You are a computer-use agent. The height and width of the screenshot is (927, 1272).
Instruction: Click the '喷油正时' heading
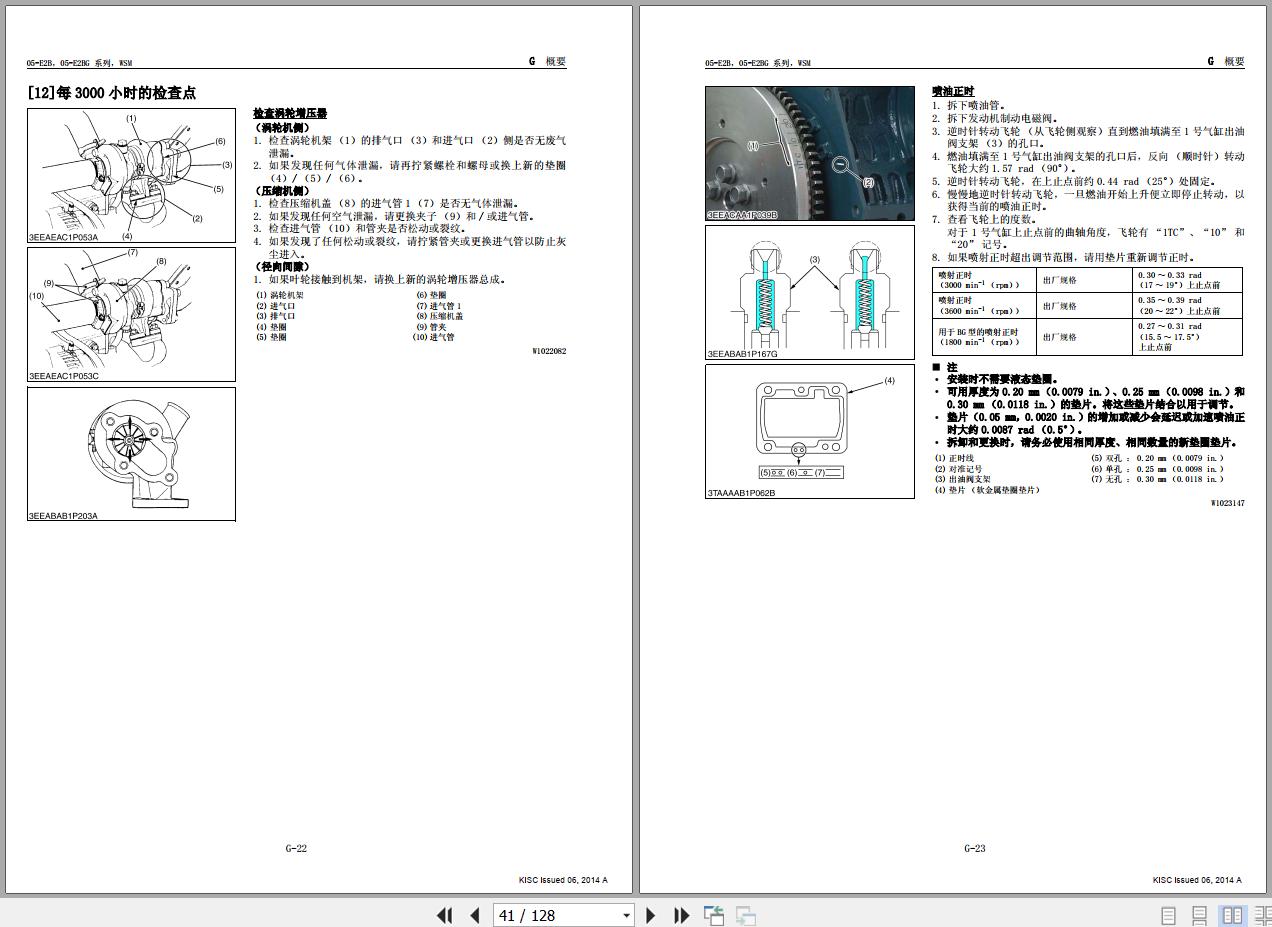(953, 91)
